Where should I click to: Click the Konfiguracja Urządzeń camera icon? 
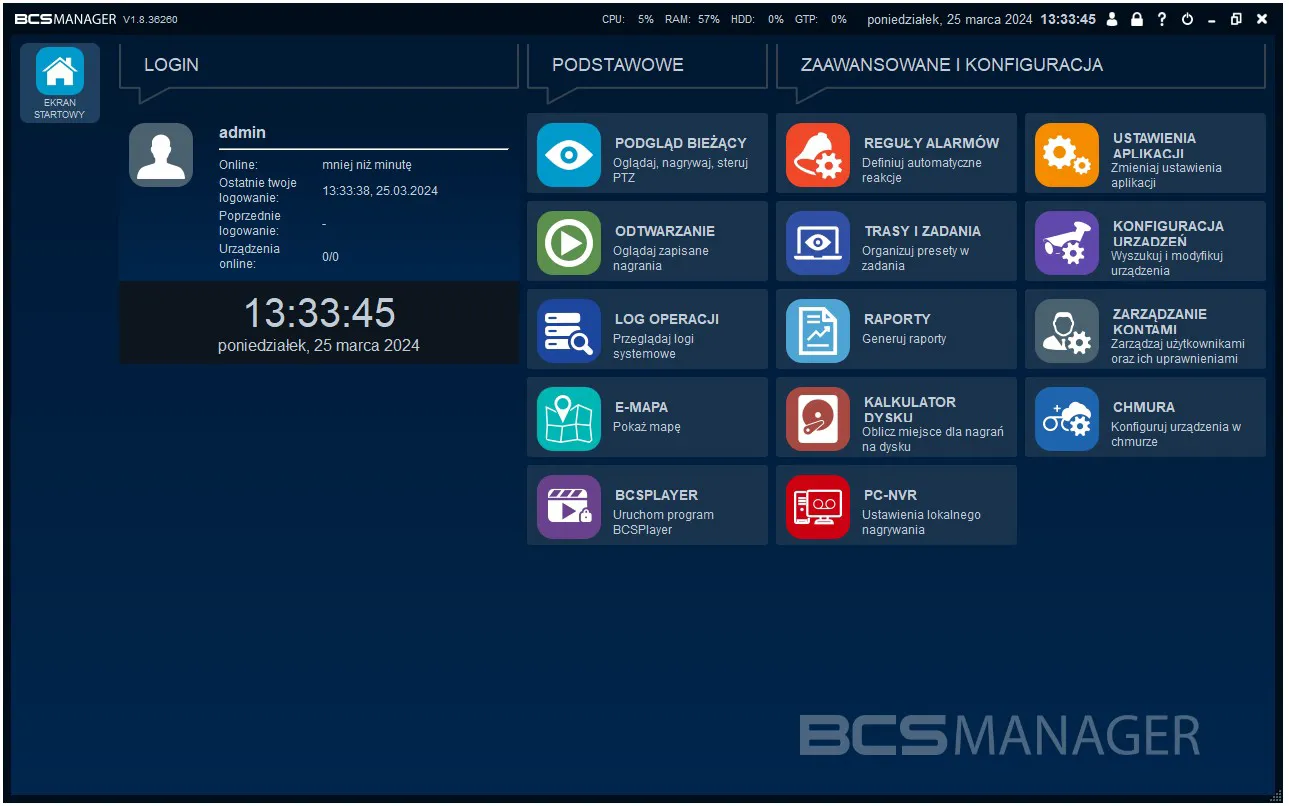tap(1067, 243)
